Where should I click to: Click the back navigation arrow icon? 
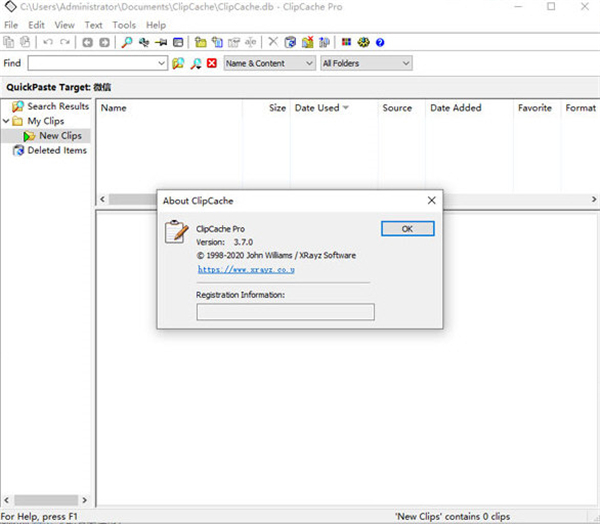click(88, 43)
